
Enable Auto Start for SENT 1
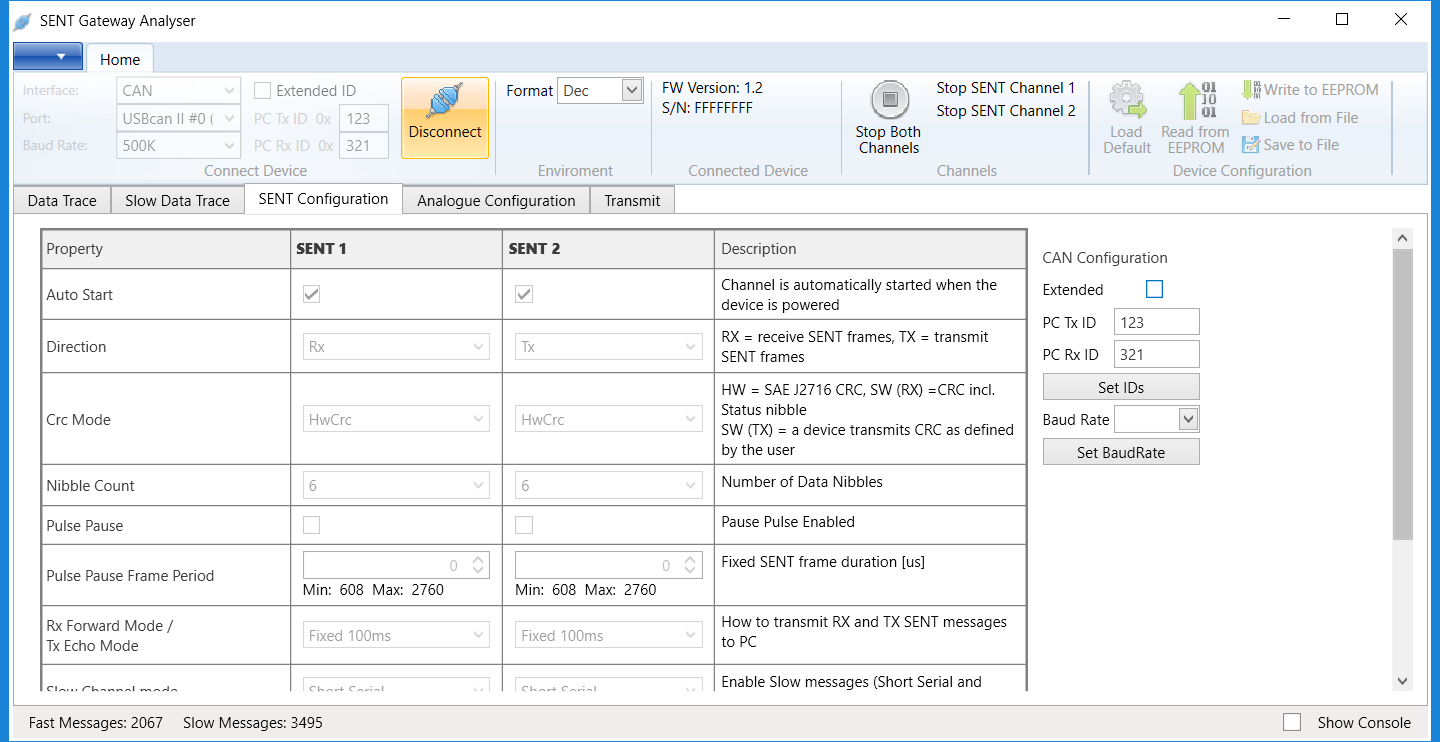tap(311, 293)
